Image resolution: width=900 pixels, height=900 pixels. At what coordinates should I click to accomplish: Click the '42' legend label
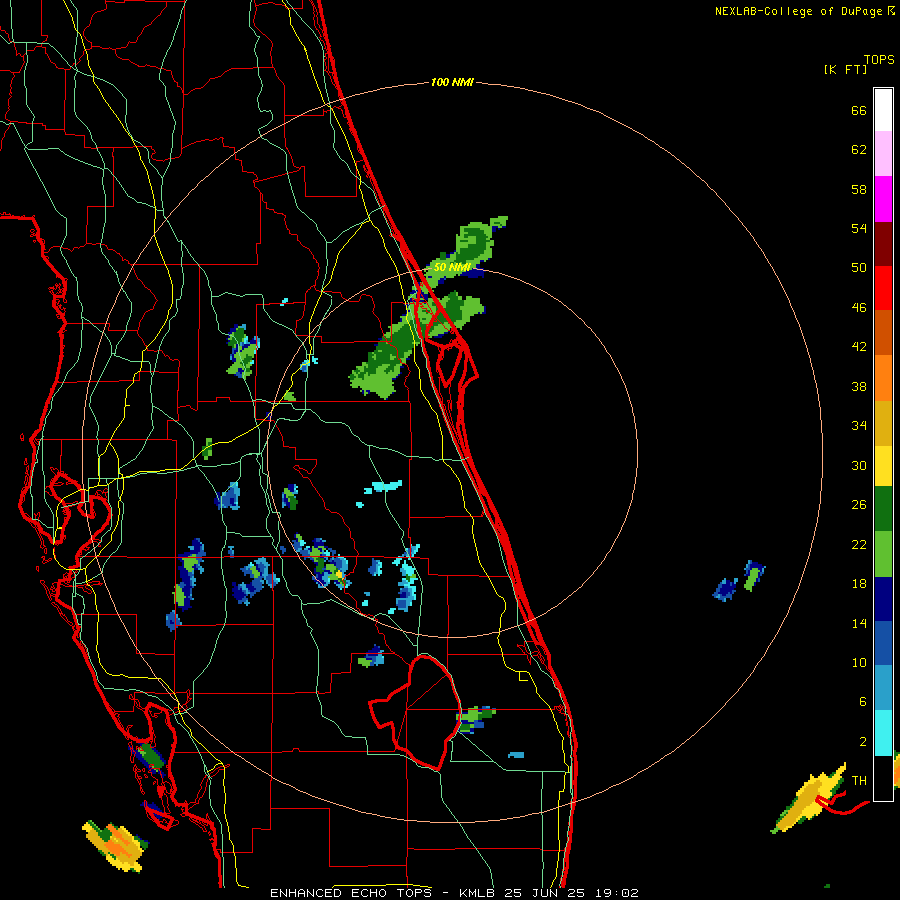[859, 347]
